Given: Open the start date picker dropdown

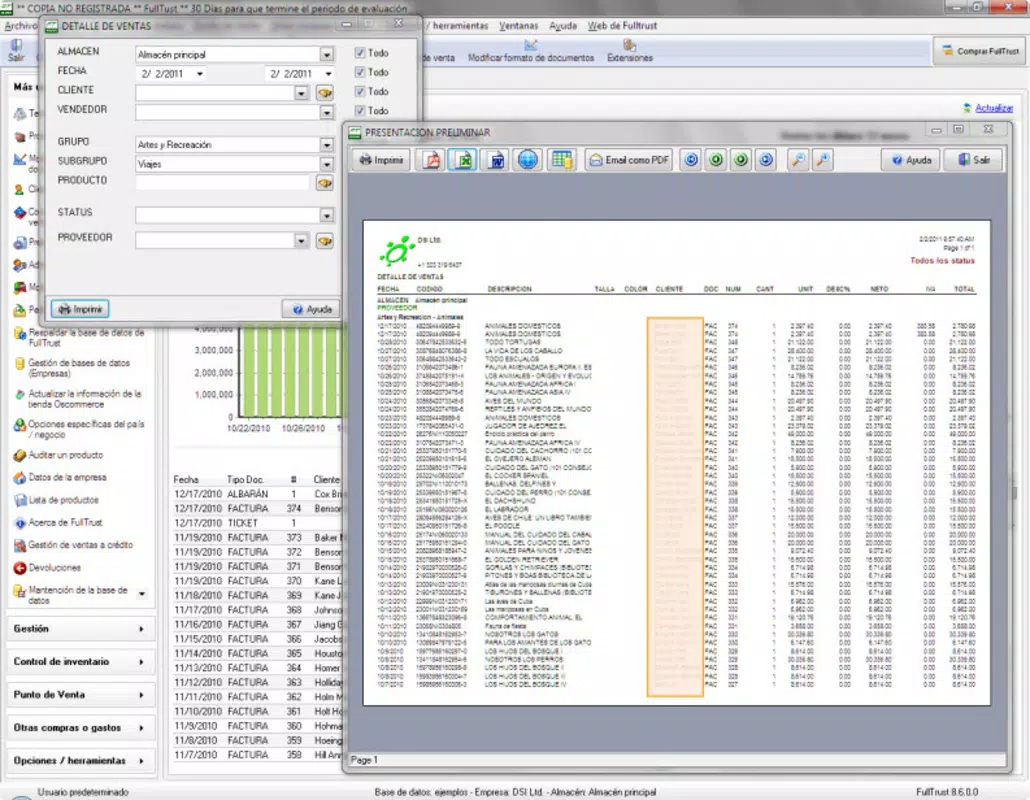Looking at the screenshot, I should (x=200, y=74).
